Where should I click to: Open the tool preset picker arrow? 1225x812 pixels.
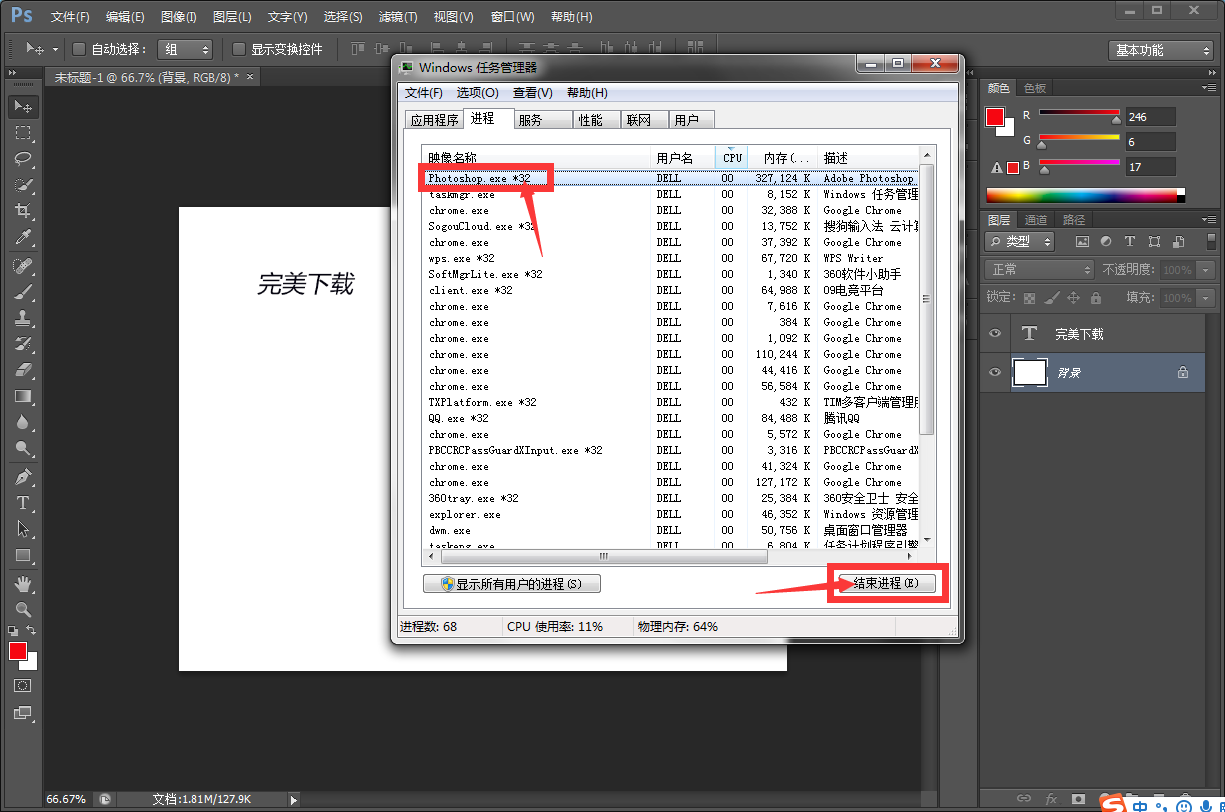(x=55, y=49)
